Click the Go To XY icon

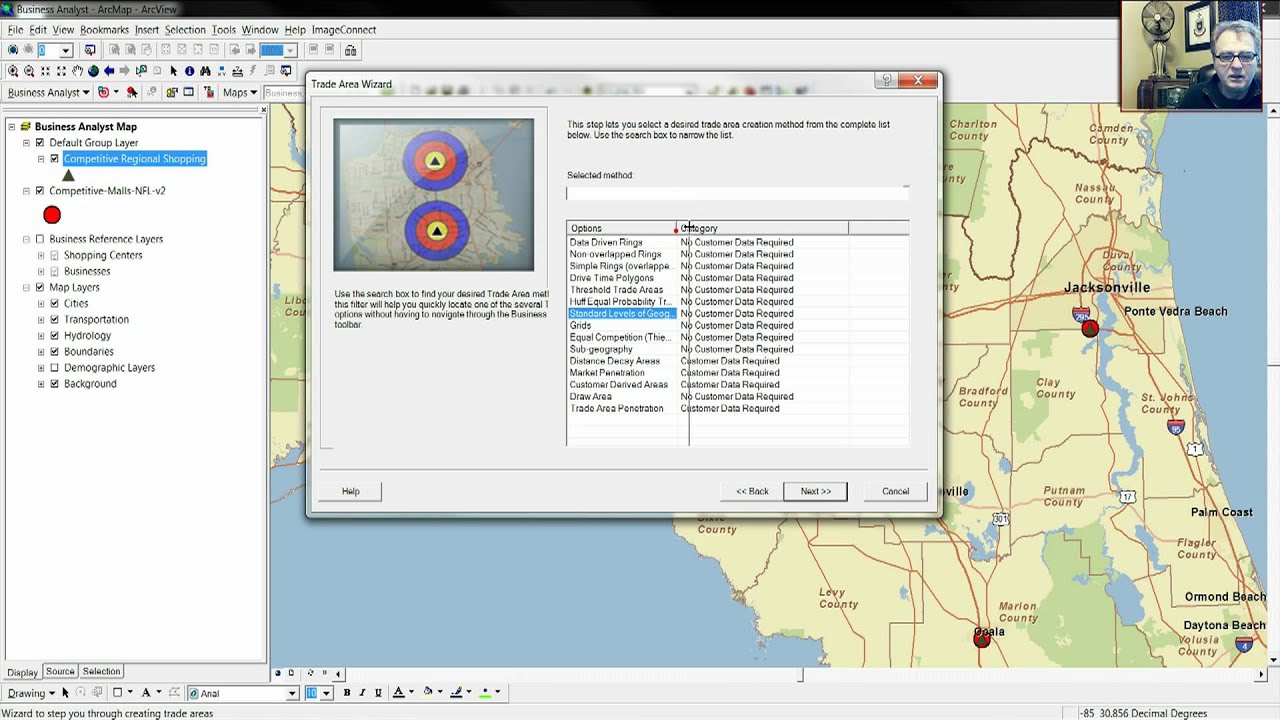coord(221,71)
